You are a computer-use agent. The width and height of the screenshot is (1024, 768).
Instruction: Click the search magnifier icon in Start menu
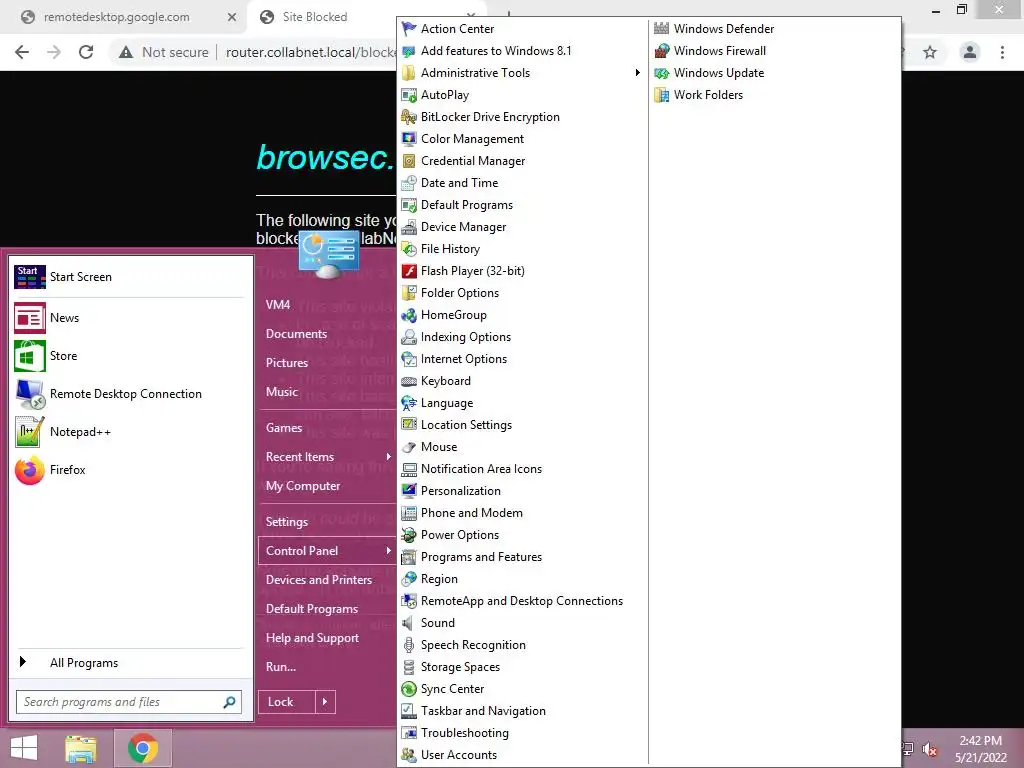click(229, 702)
